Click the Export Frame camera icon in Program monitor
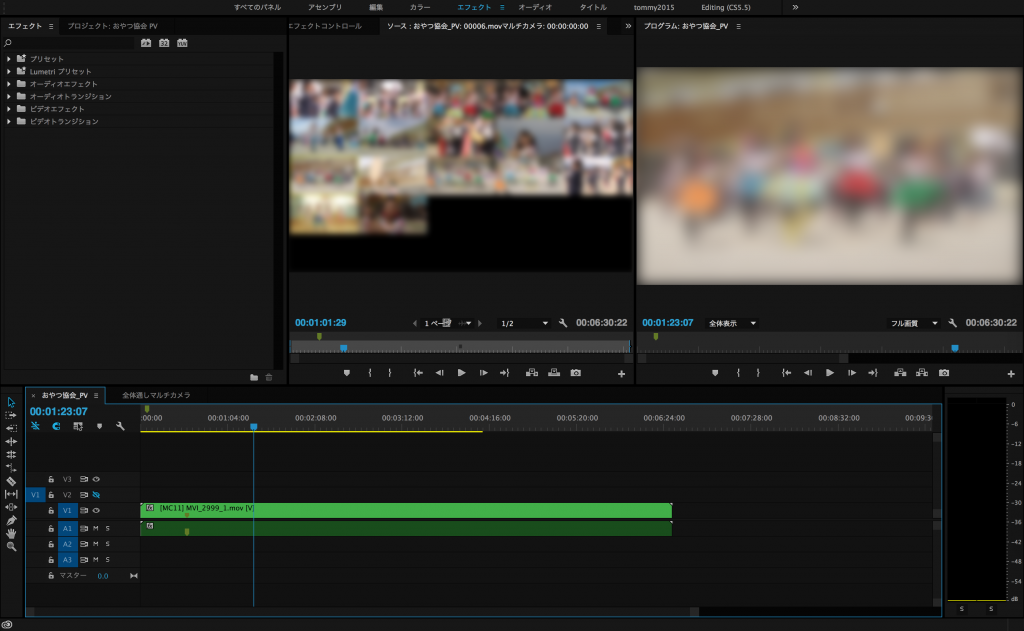The image size is (1024, 631). pyautogui.click(x=944, y=373)
